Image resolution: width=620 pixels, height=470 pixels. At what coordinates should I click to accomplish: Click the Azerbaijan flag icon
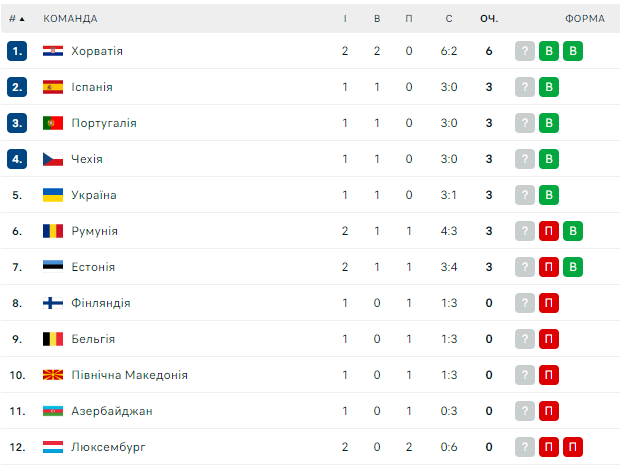point(53,411)
